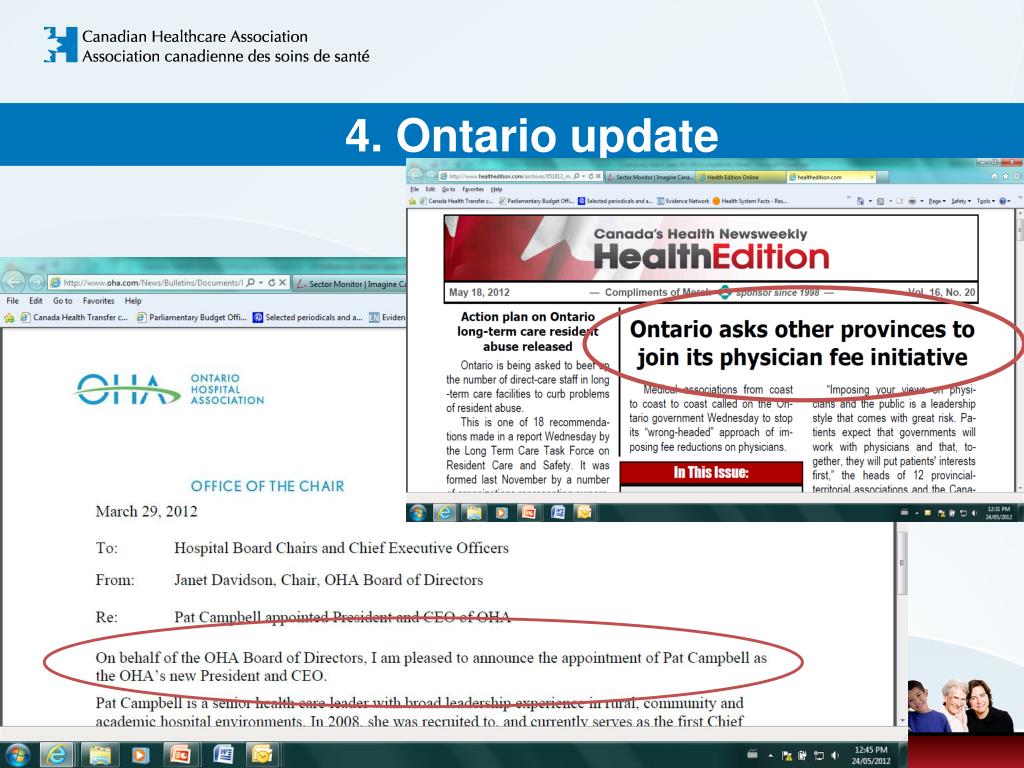Open Windows Media Player on the bottom taskbar

coord(140,755)
